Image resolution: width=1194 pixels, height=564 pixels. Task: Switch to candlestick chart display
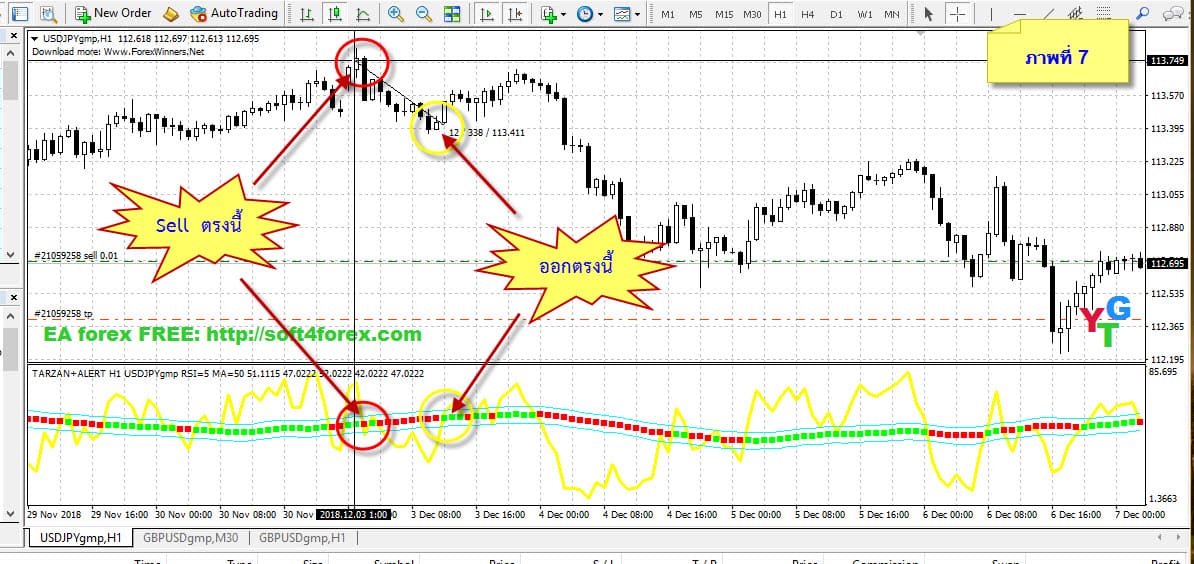point(334,13)
